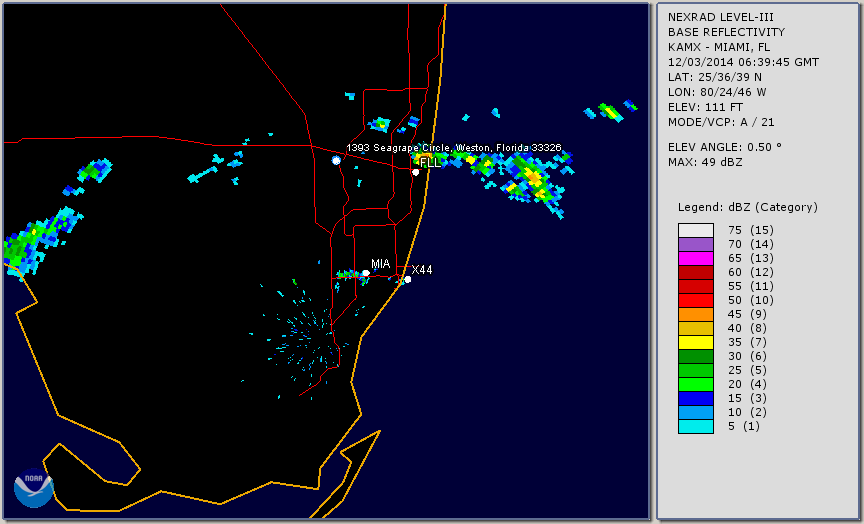Screen dimensions: 864x524
Task: Click the MODE/VCP: A / 21 text
Action: coord(721,122)
